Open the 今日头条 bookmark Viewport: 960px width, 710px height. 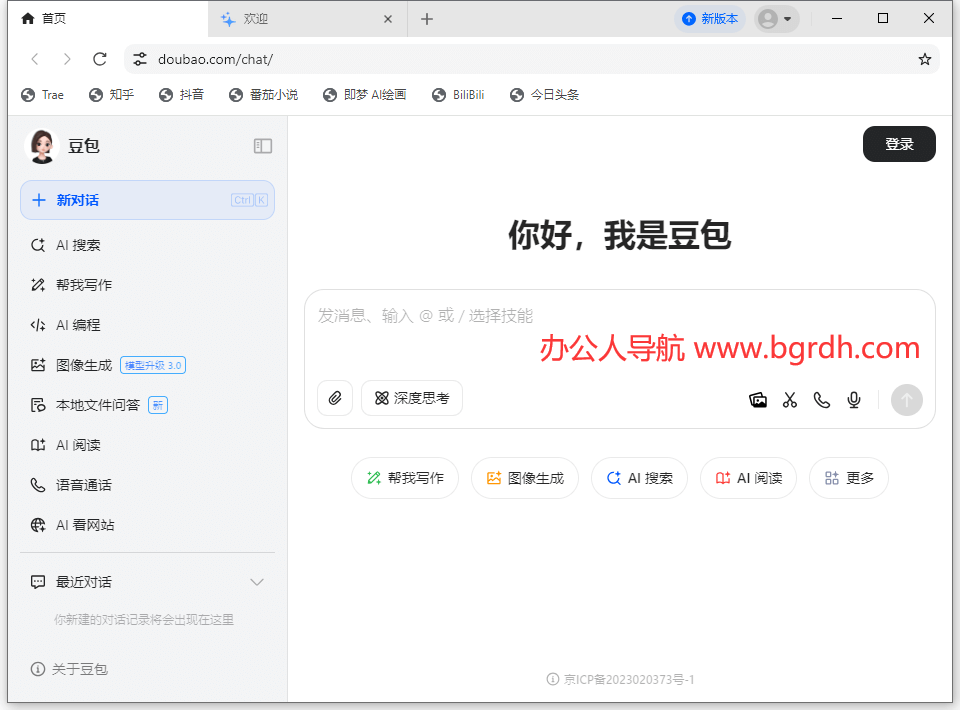tap(544, 95)
